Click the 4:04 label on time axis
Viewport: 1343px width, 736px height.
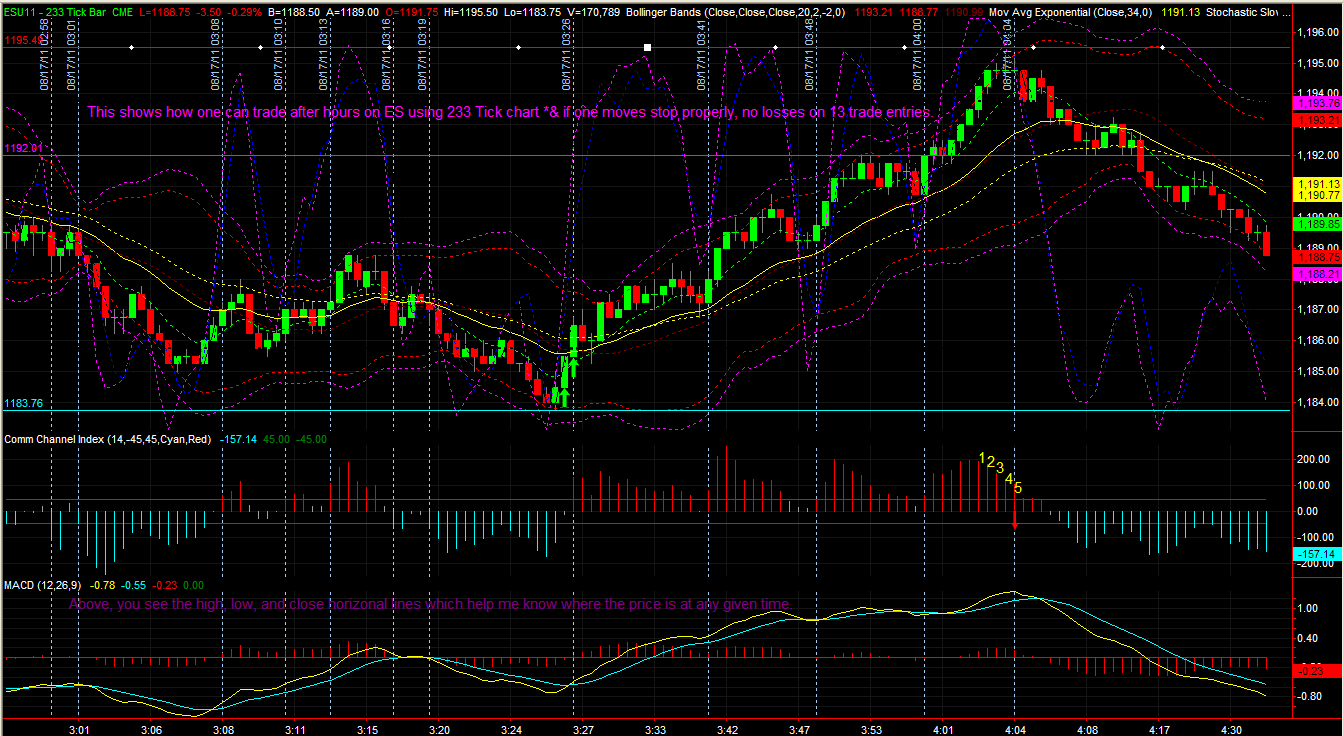(x=1015, y=730)
